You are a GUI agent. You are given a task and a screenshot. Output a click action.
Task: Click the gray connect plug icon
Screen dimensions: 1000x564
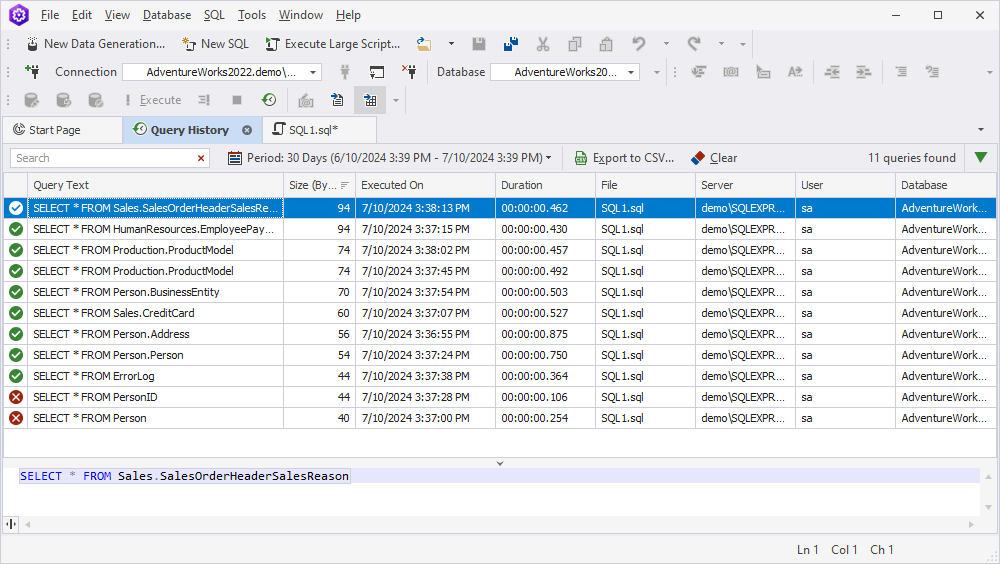coord(345,72)
